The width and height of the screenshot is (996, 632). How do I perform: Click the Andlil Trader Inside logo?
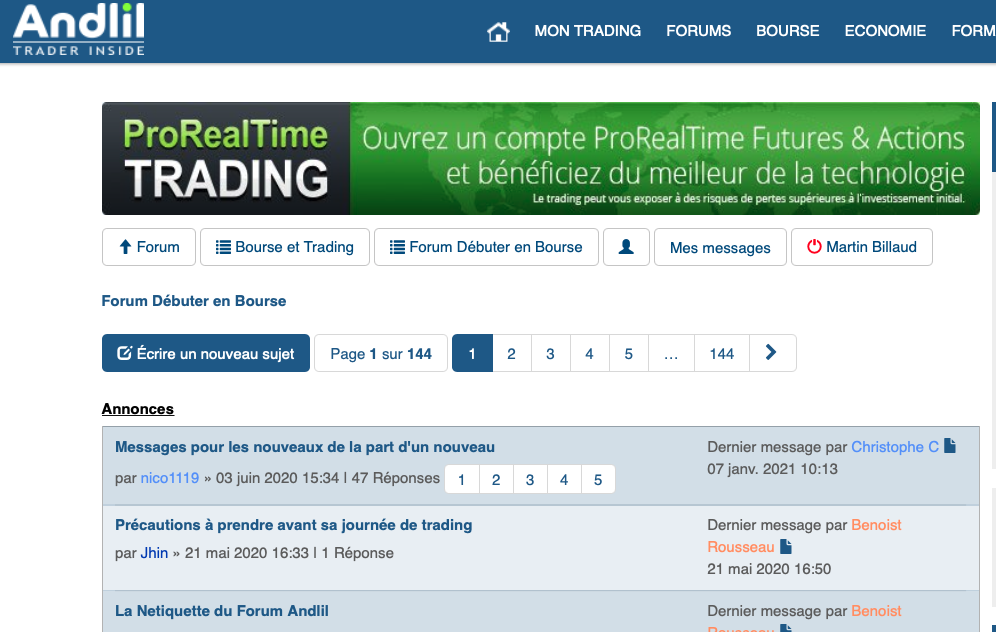coord(79,30)
